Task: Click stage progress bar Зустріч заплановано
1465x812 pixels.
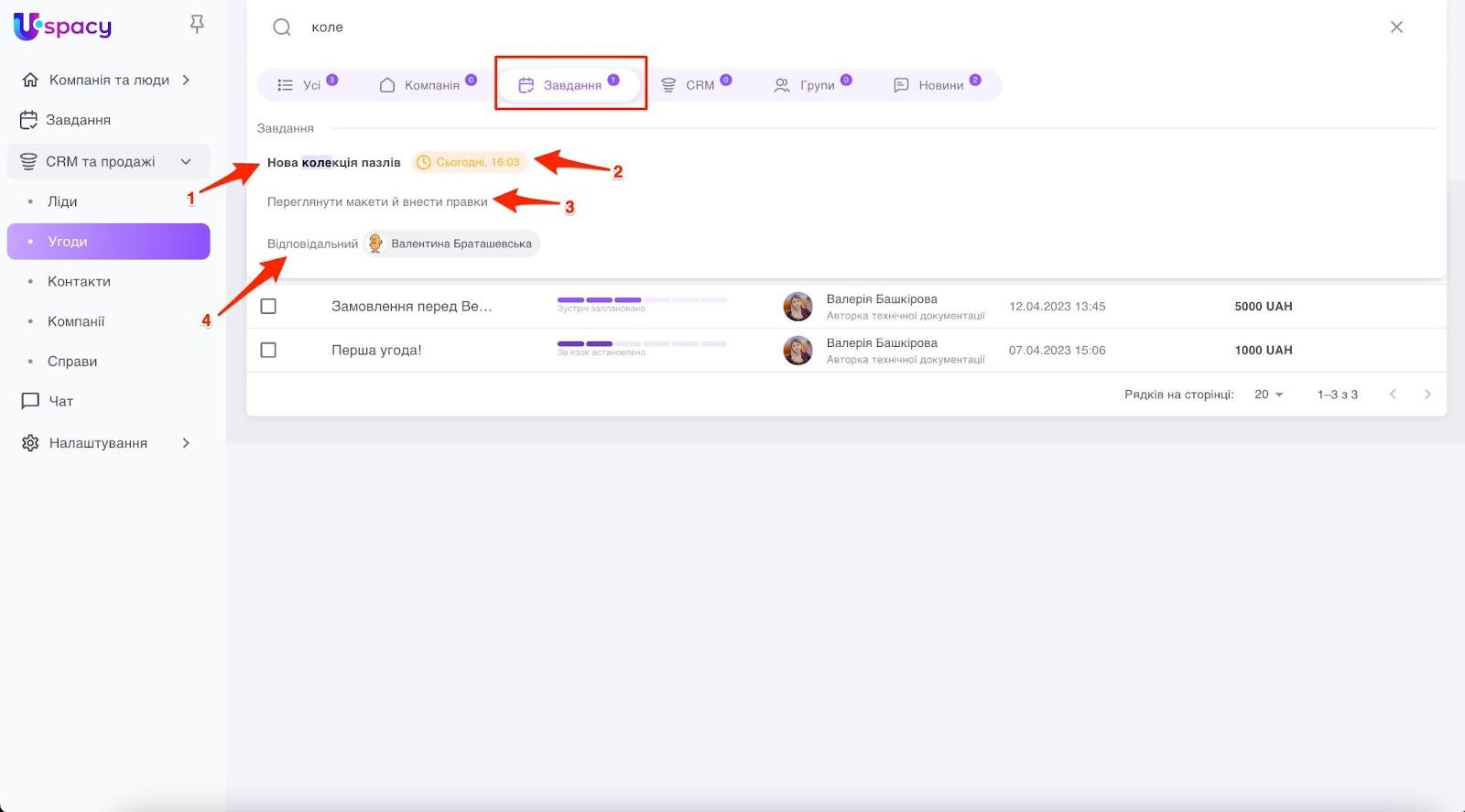Action: coord(642,300)
